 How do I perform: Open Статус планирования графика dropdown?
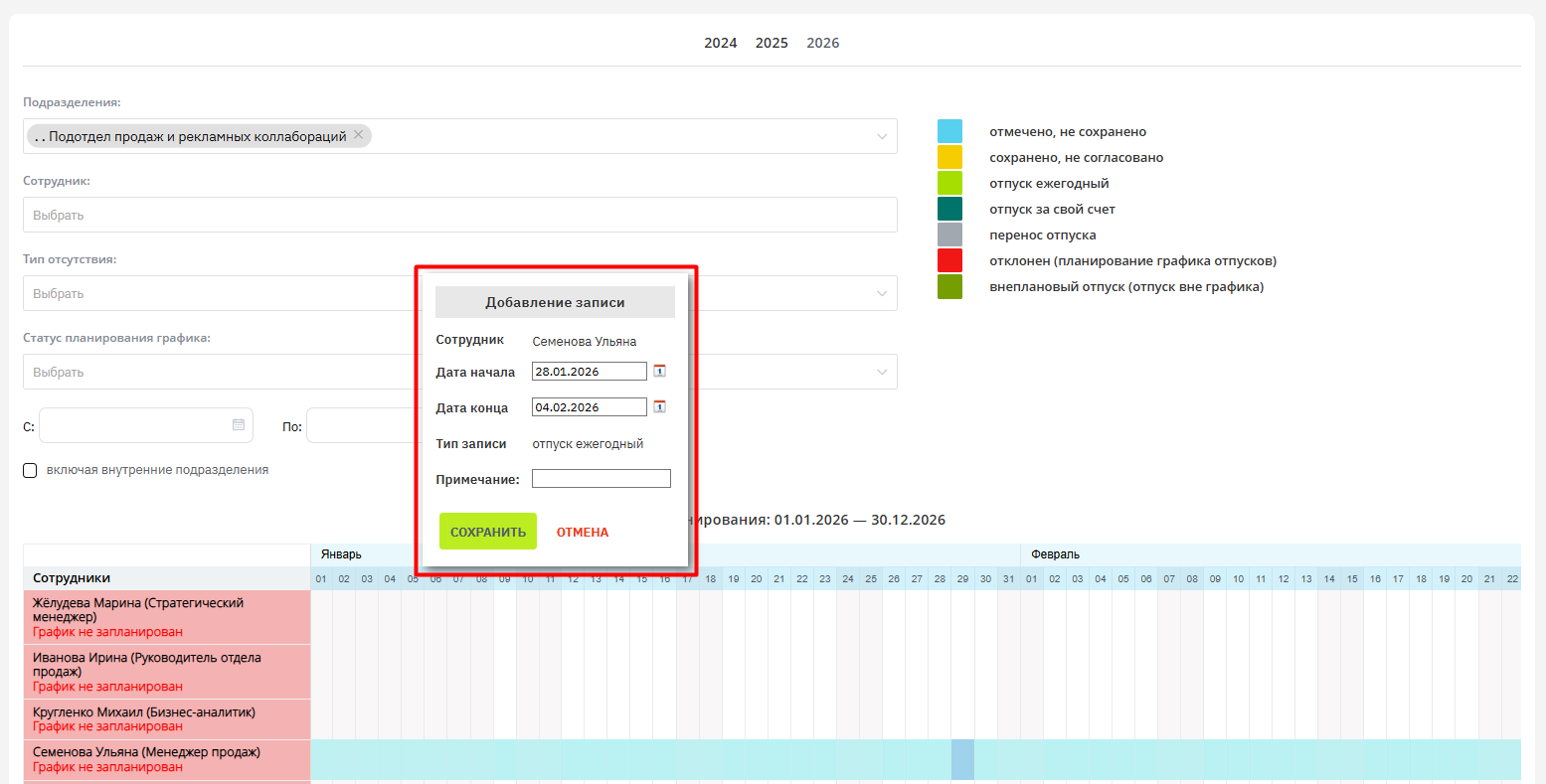coord(881,373)
